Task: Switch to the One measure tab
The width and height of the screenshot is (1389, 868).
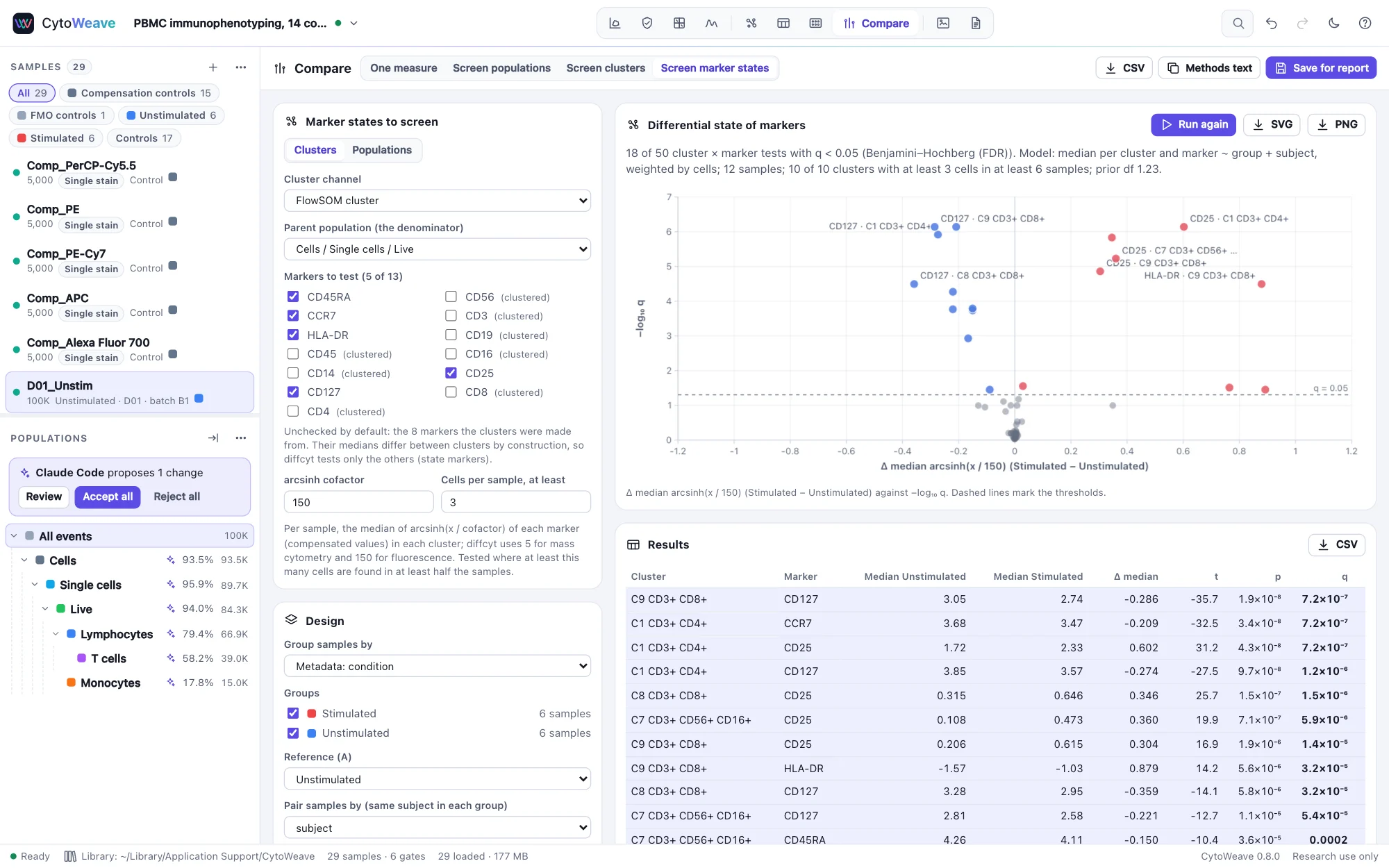Action: pyautogui.click(x=404, y=68)
